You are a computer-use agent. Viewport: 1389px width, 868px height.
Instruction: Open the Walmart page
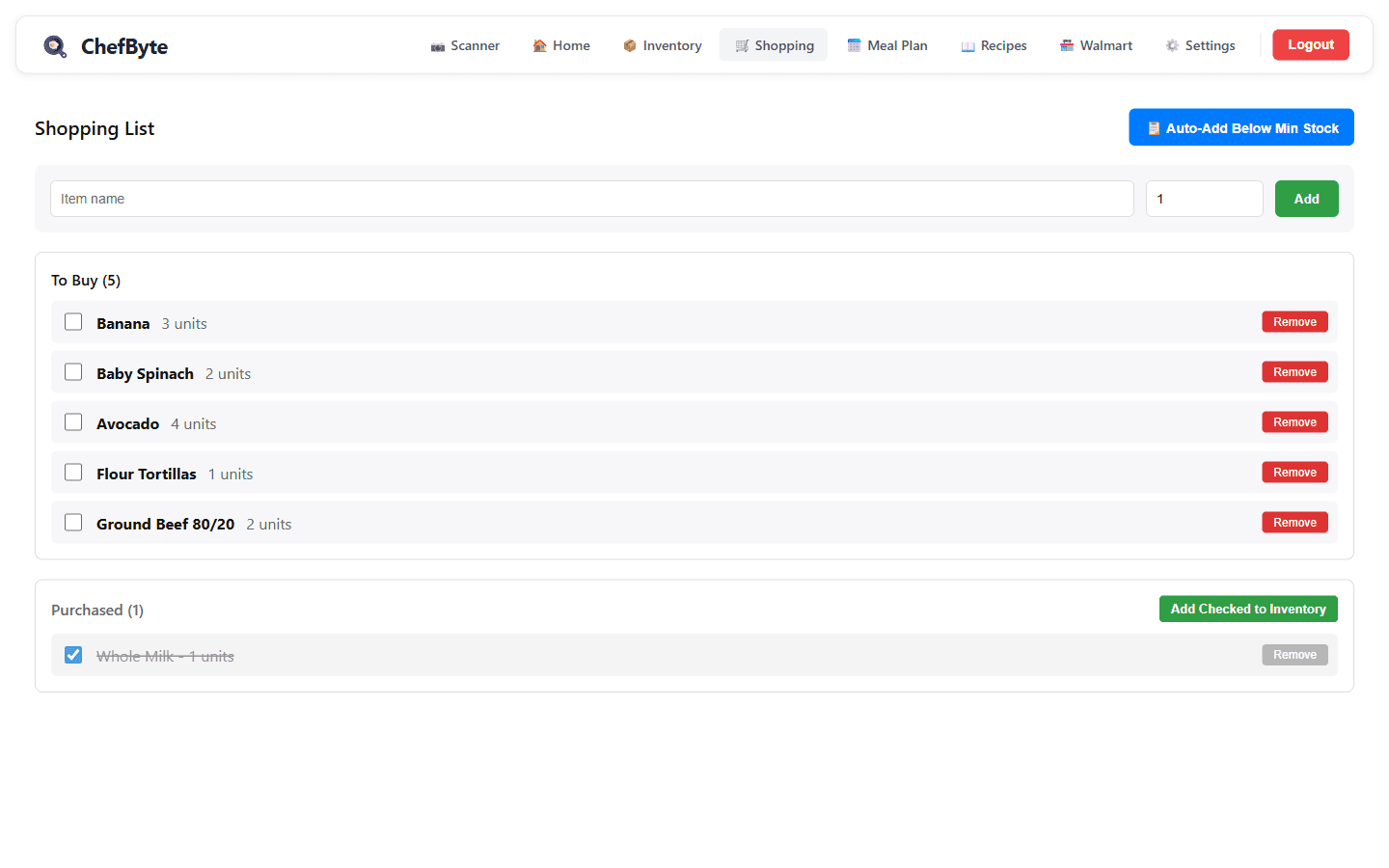tap(1096, 45)
